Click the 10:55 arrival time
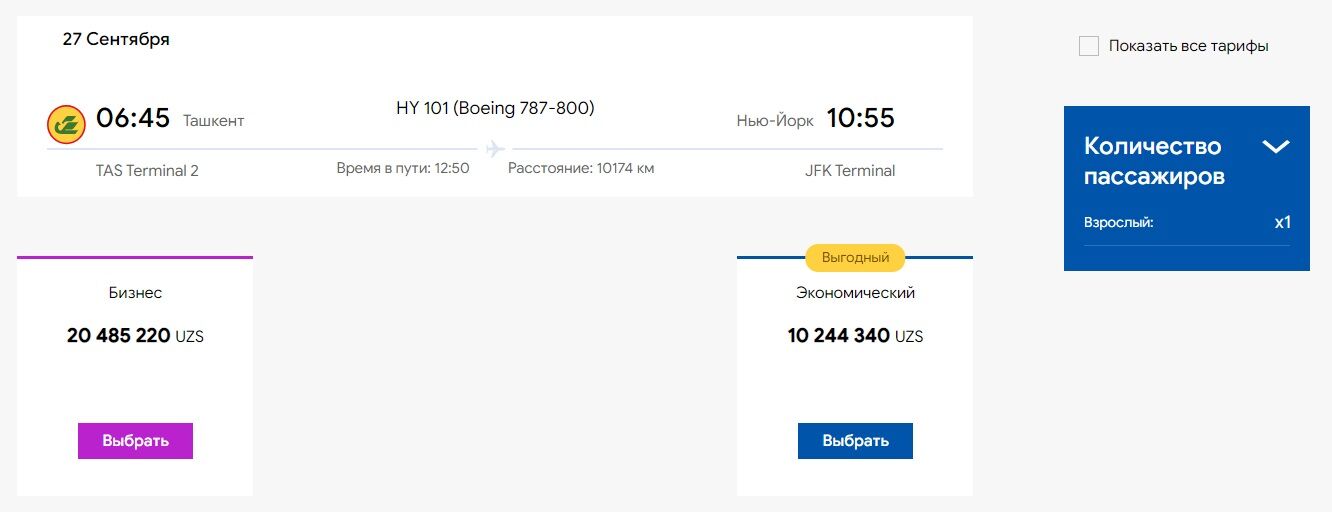The width and height of the screenshot is (1332, 512). click(860, 118)
